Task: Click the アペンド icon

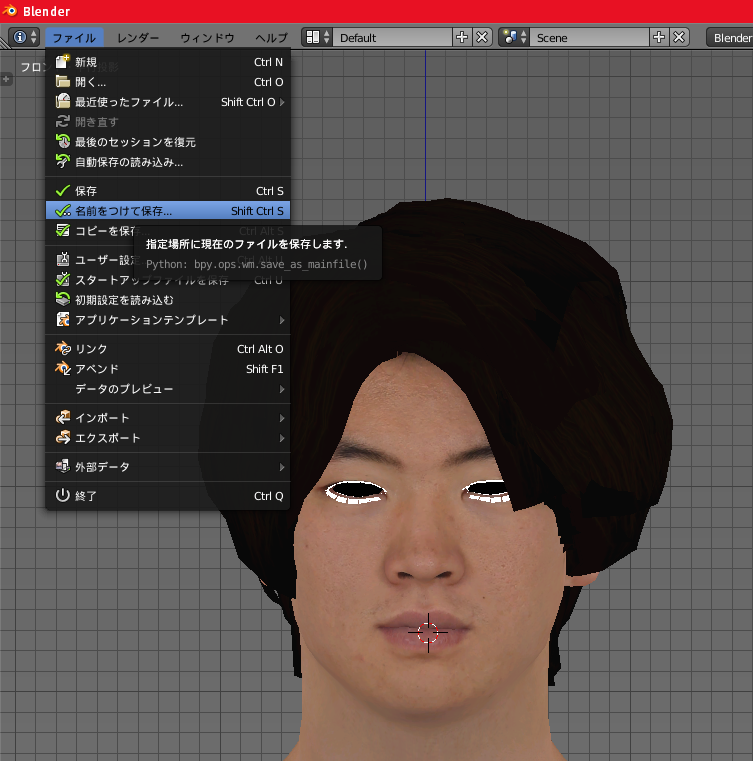Action: tap(63, 368)
